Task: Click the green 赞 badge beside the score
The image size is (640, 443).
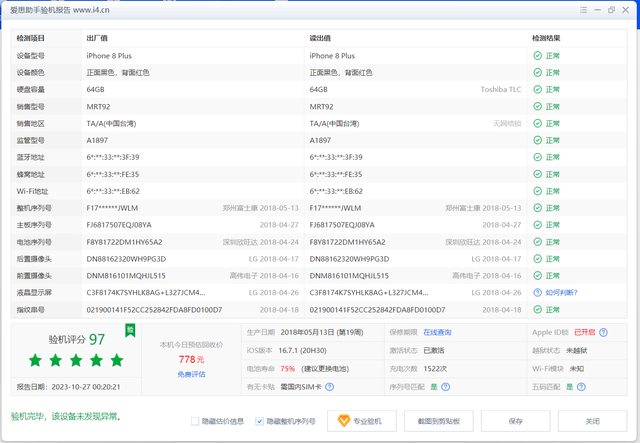Action: point(128,329)
